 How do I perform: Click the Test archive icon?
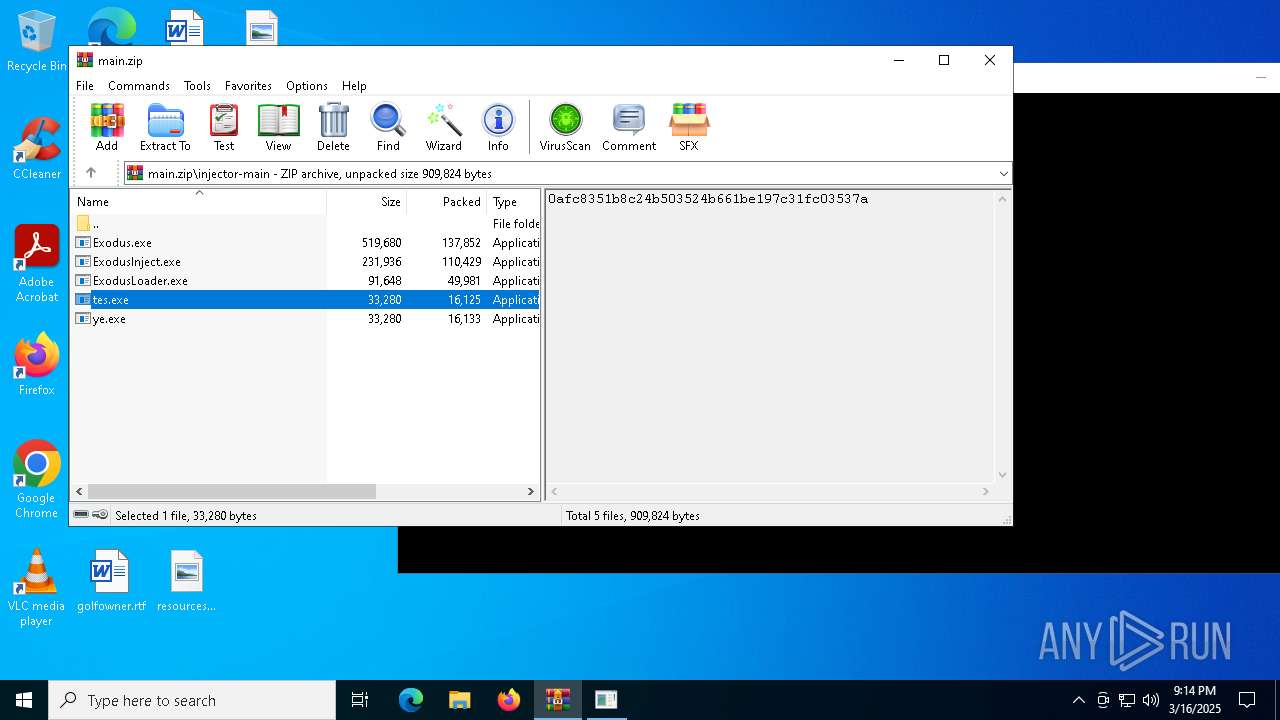[224, 127]
